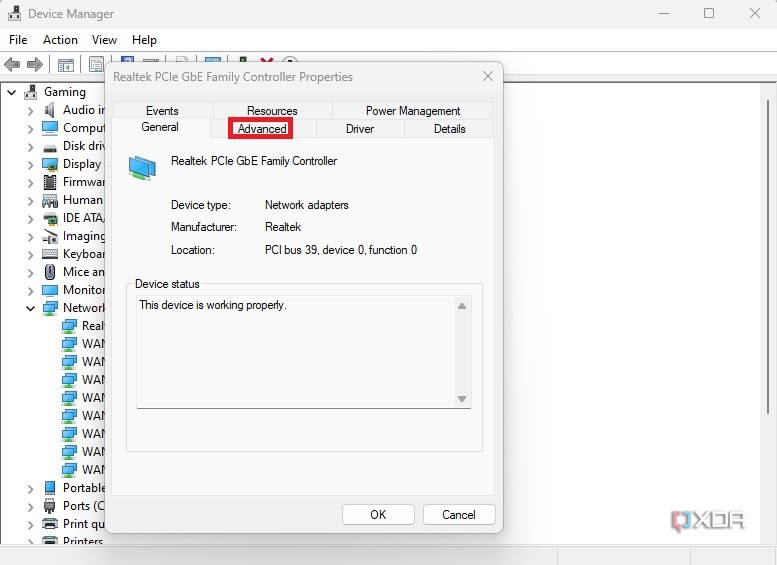Click the Print queues printer icon

(50, 524)
